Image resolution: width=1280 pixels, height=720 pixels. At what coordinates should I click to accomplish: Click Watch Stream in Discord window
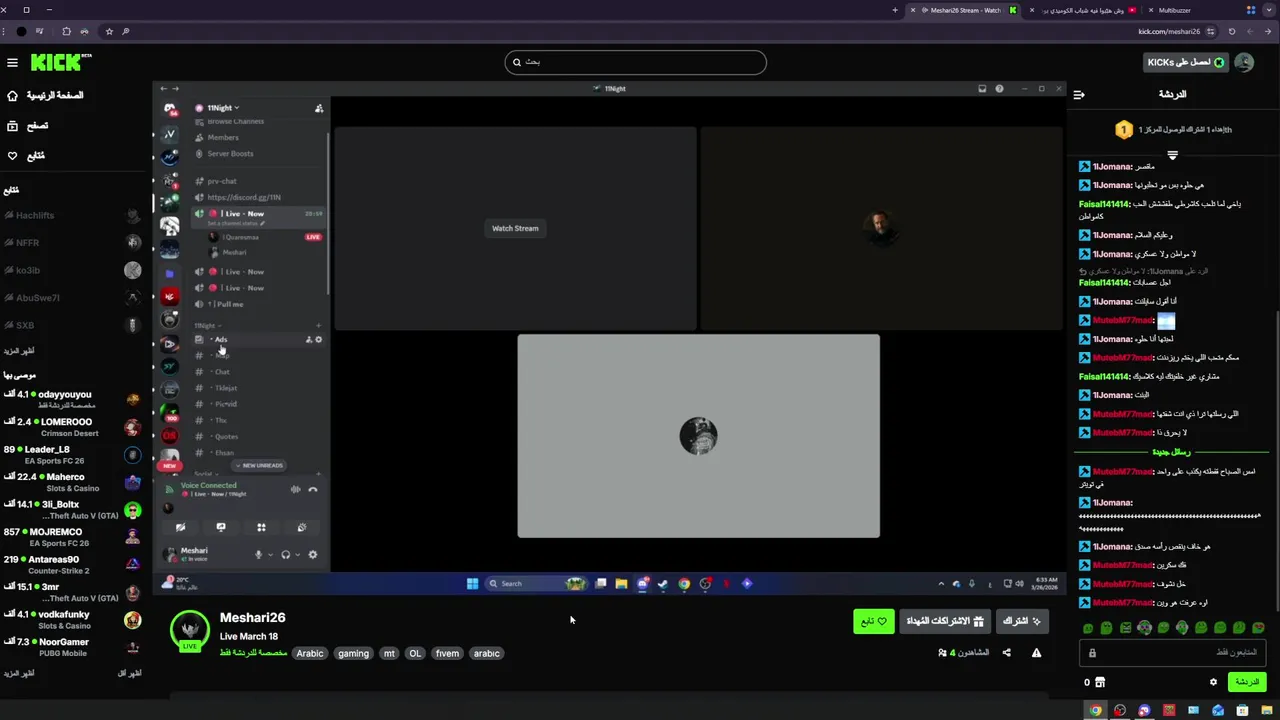pos(515,228)
